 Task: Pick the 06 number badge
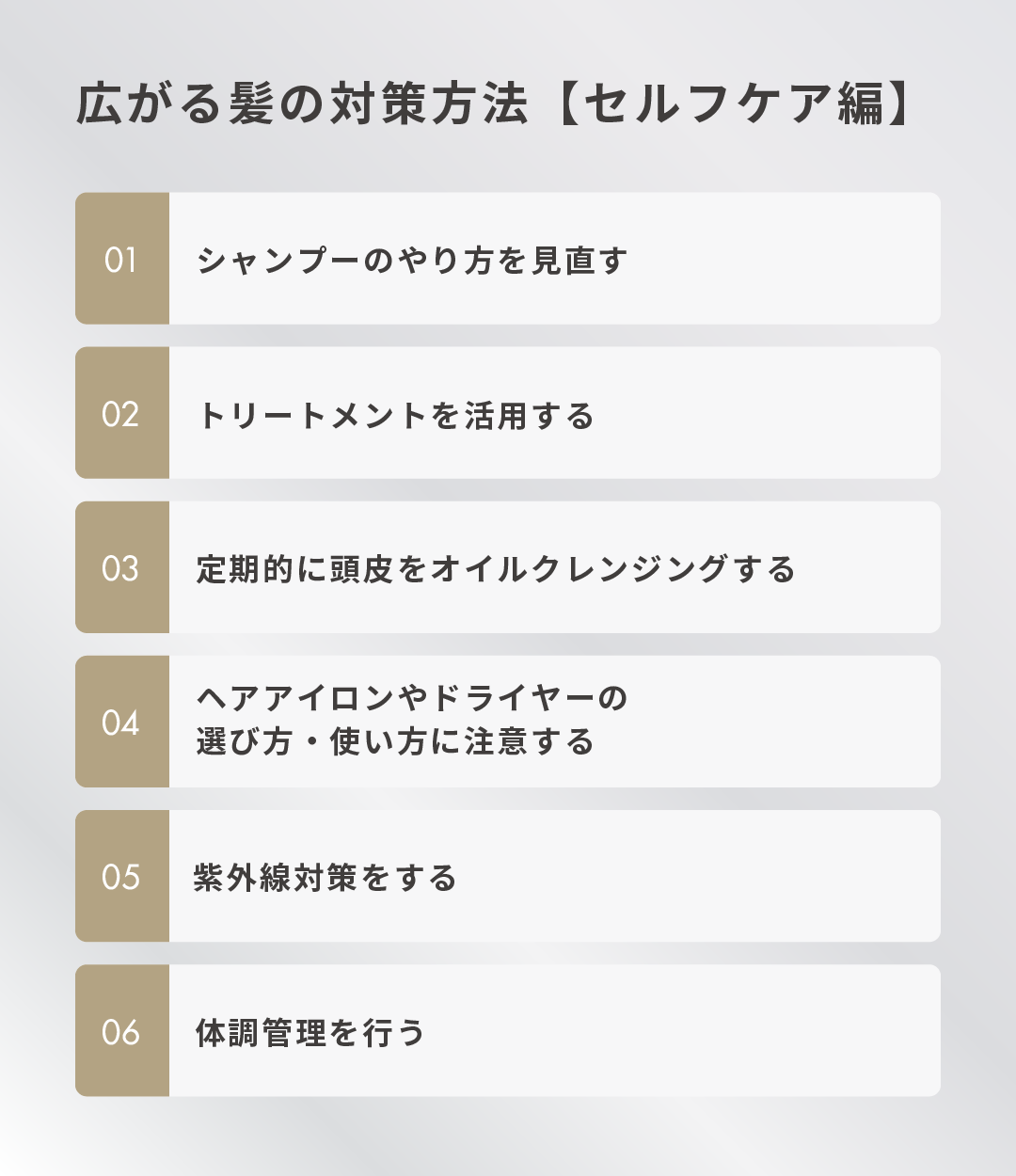point(121,1031)
